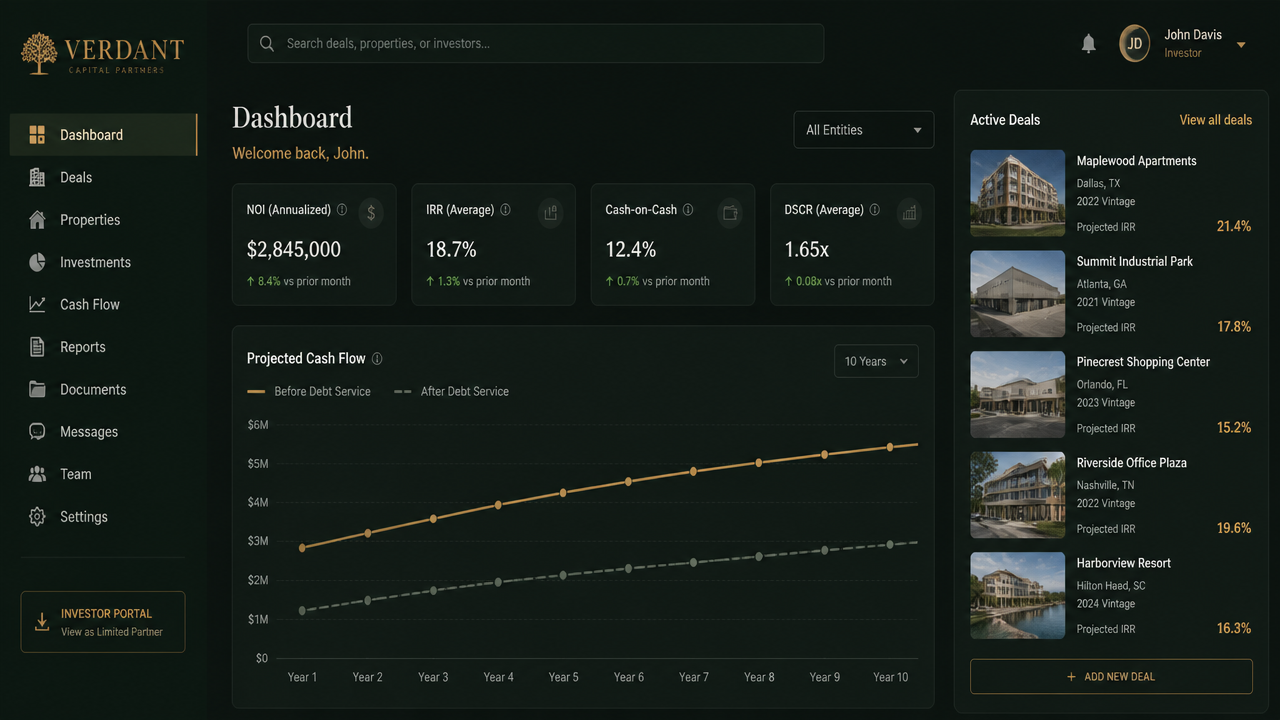Go to Dashboard in the sidebar

103,135
